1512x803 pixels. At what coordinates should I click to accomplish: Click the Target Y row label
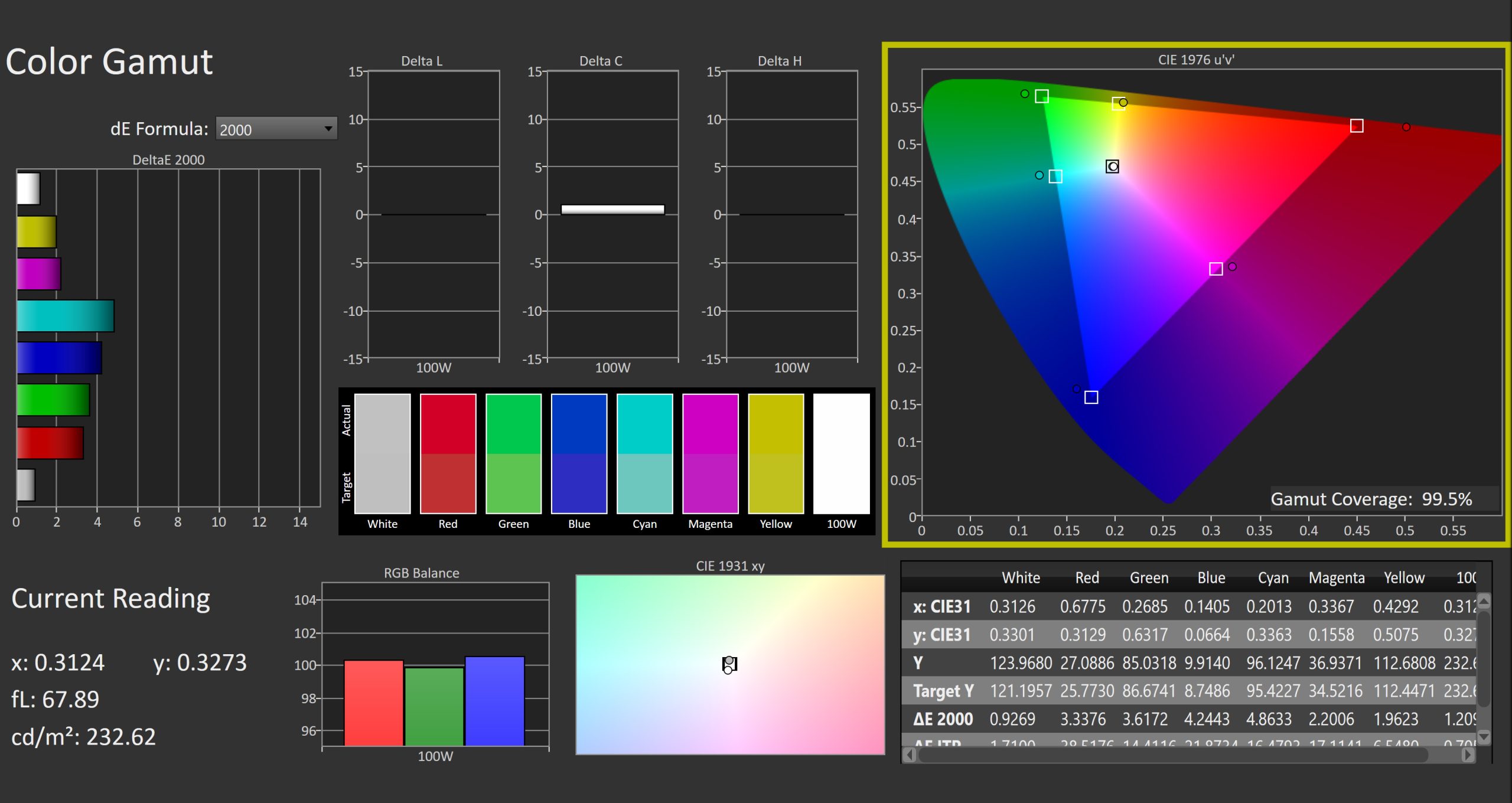pyautogui.click(x=943, y=691)
